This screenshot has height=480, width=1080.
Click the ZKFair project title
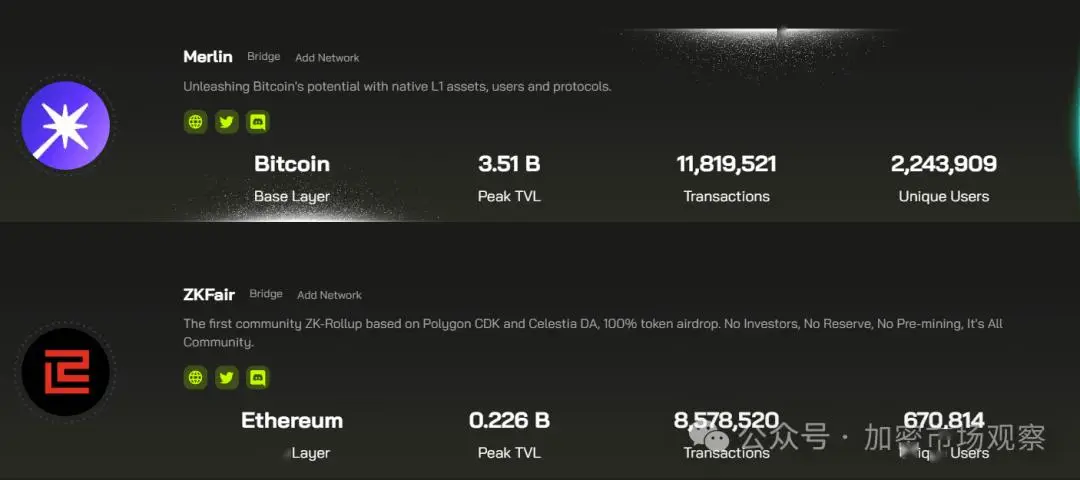209,294
